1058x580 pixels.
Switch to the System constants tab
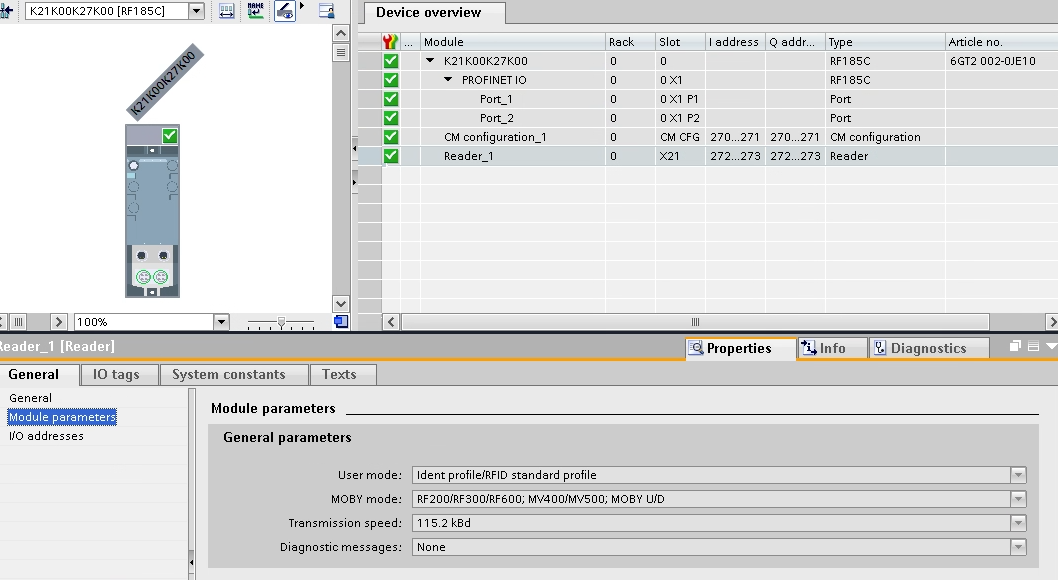(233, 374)
